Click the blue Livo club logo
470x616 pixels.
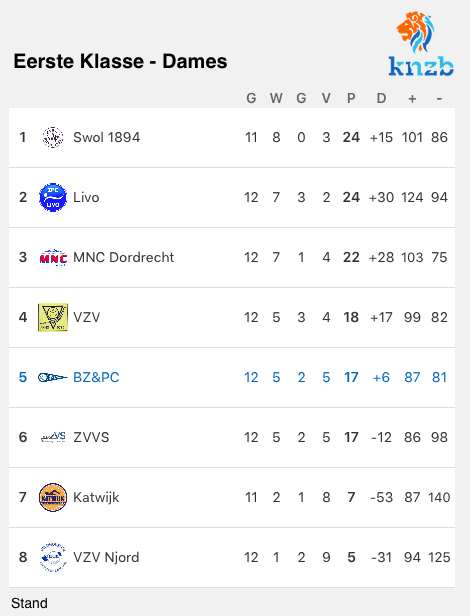[53, 197]
